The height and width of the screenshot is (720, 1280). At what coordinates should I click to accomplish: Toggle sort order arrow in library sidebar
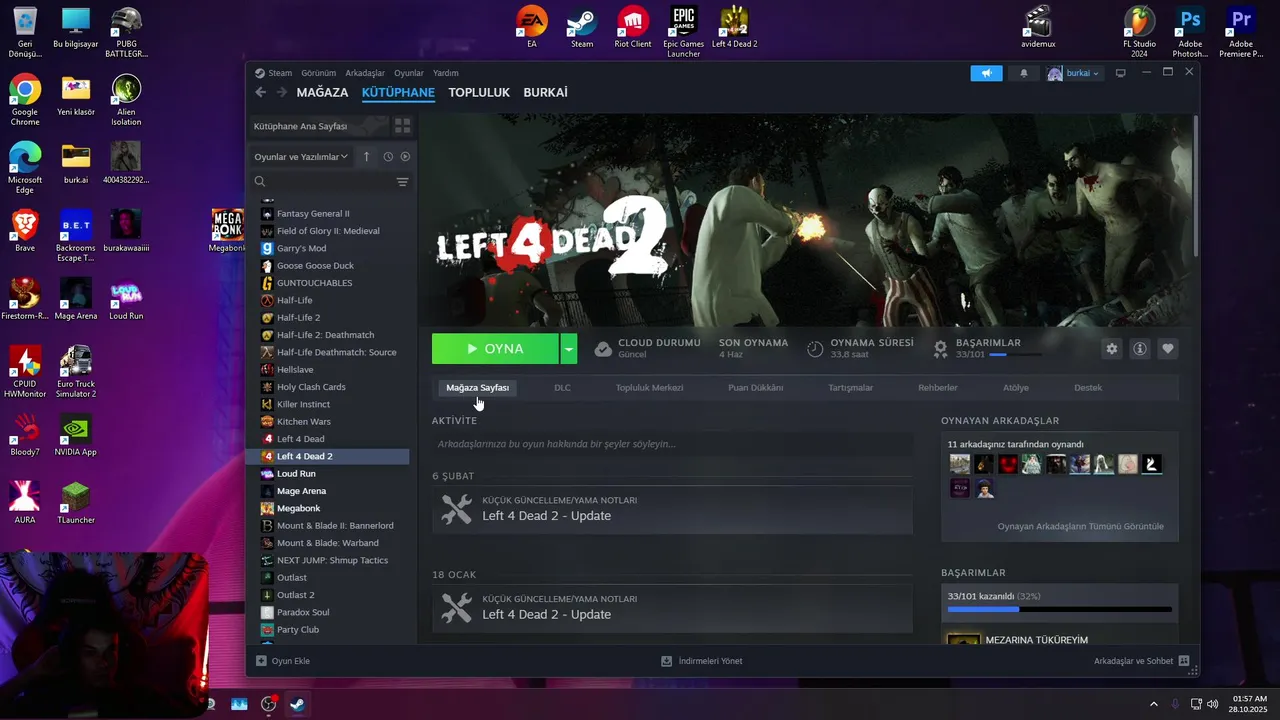tap(366, 156)
